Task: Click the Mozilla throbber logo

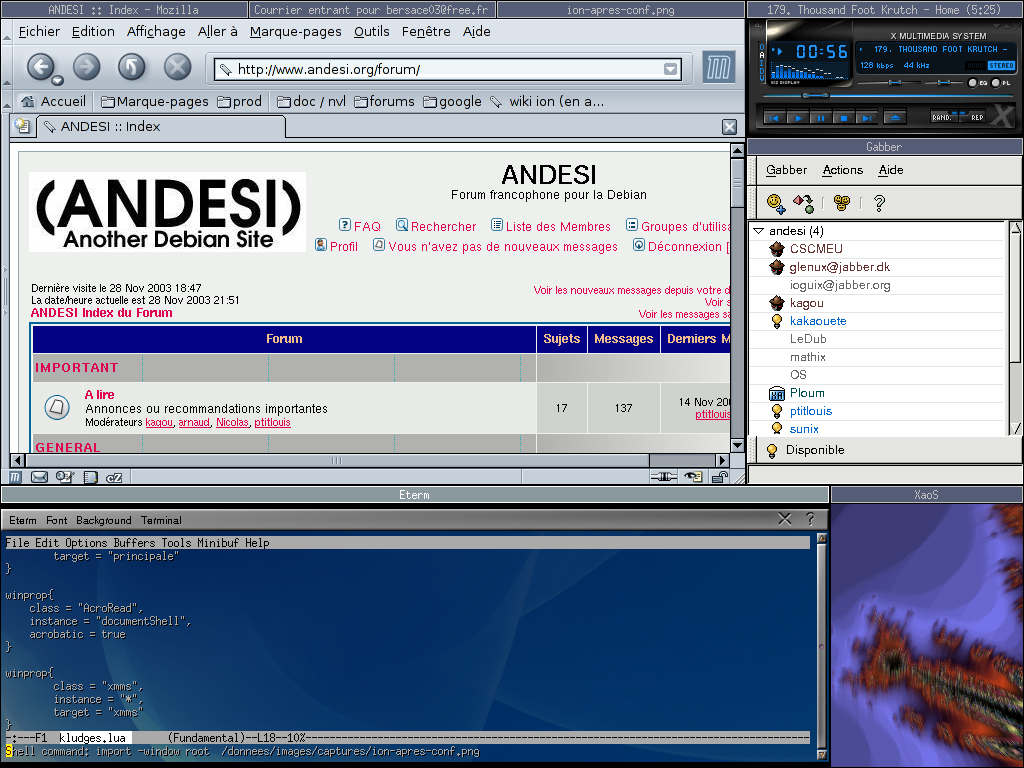Action: [x=718, y=68]
